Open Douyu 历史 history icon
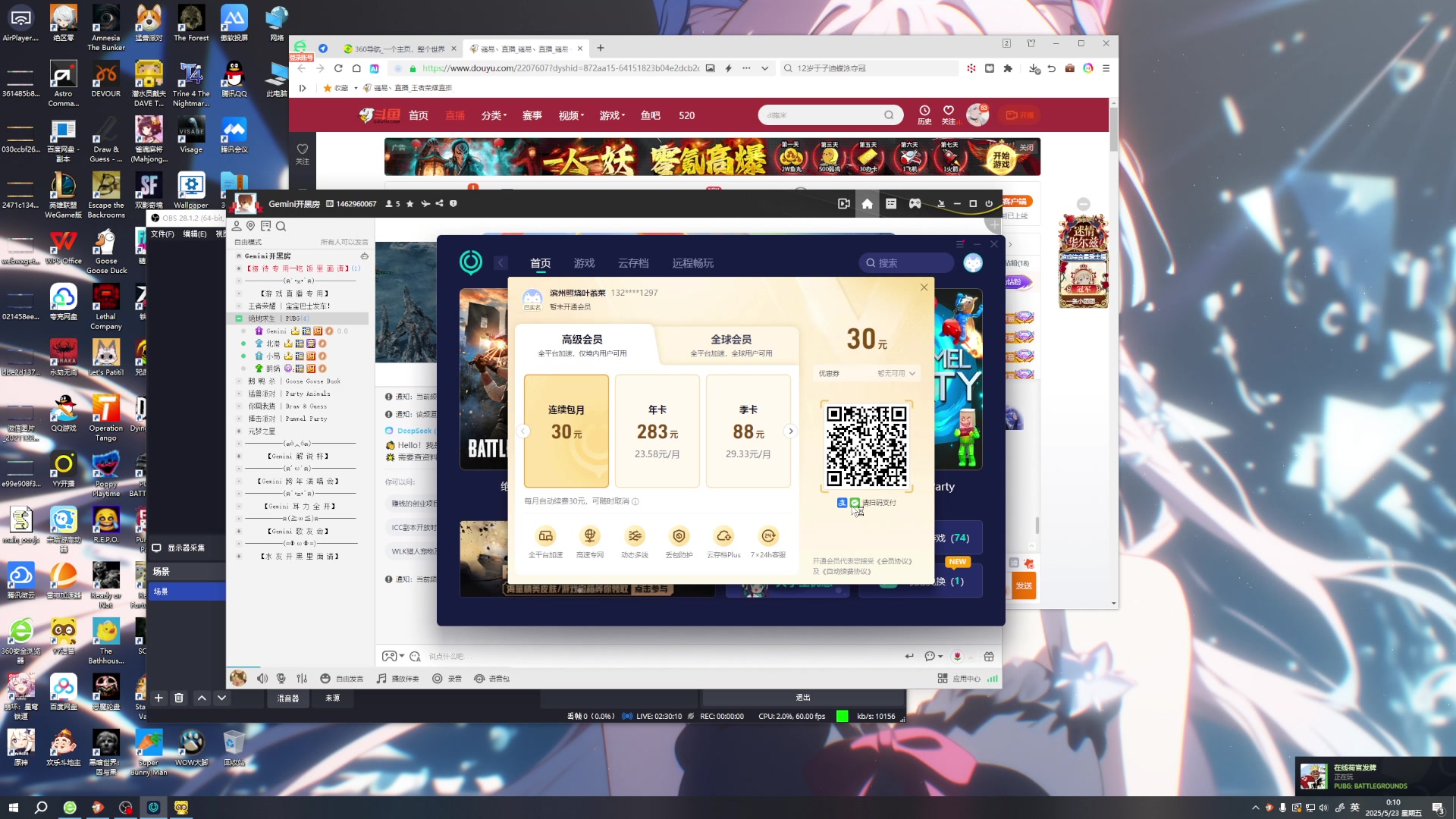The image size is (1456, 819). point(924,115)
